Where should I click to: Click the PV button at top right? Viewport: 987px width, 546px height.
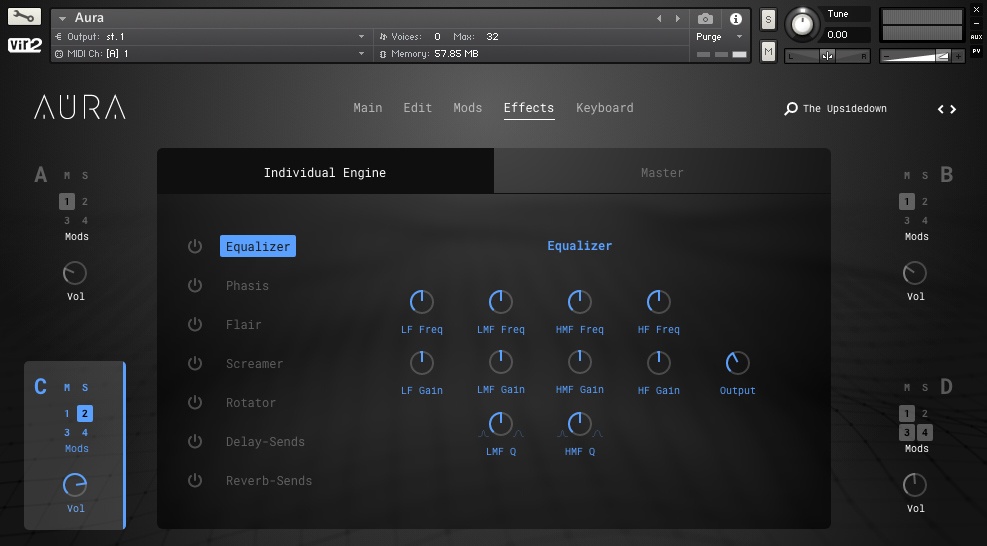[976, 51]
